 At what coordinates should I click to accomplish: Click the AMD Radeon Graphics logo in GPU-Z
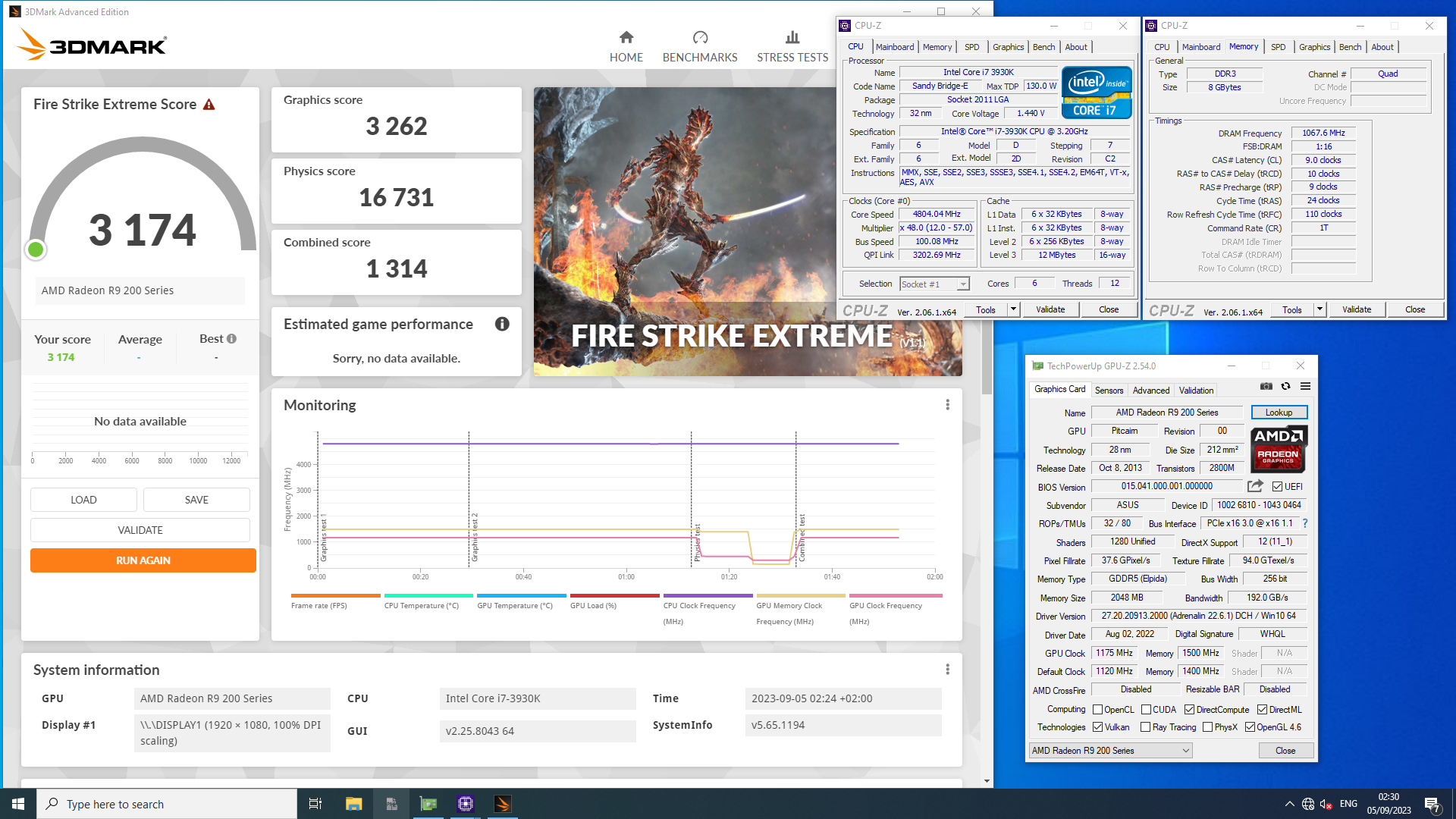point(1278,449)
